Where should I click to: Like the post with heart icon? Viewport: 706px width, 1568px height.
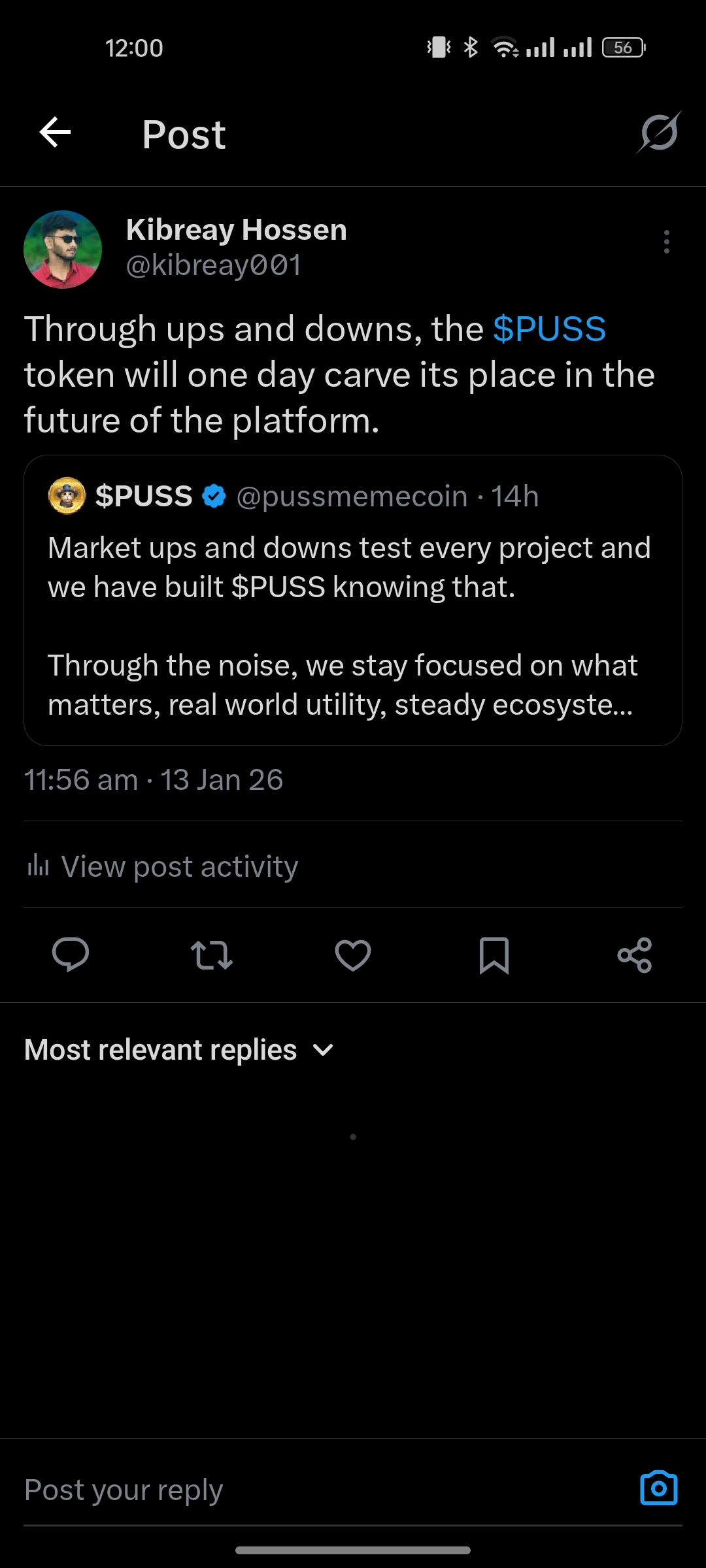pyautogui.click(x=353, y=955)
